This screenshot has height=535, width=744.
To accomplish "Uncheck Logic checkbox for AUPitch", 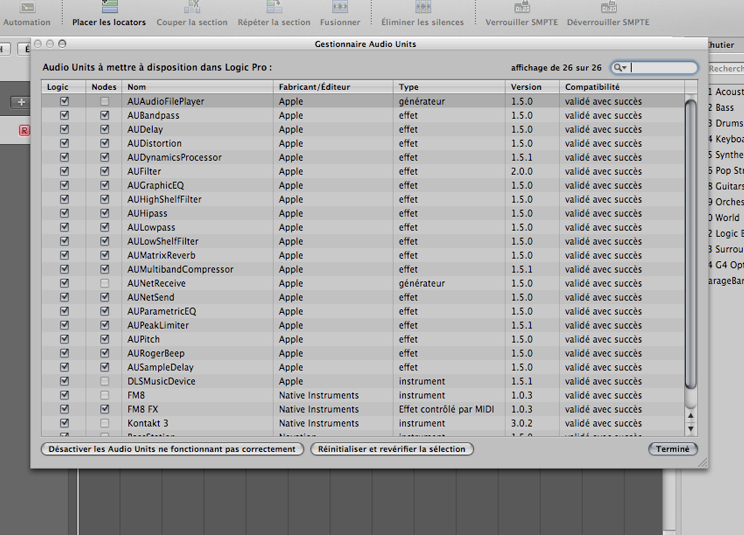I will point(65,339).
